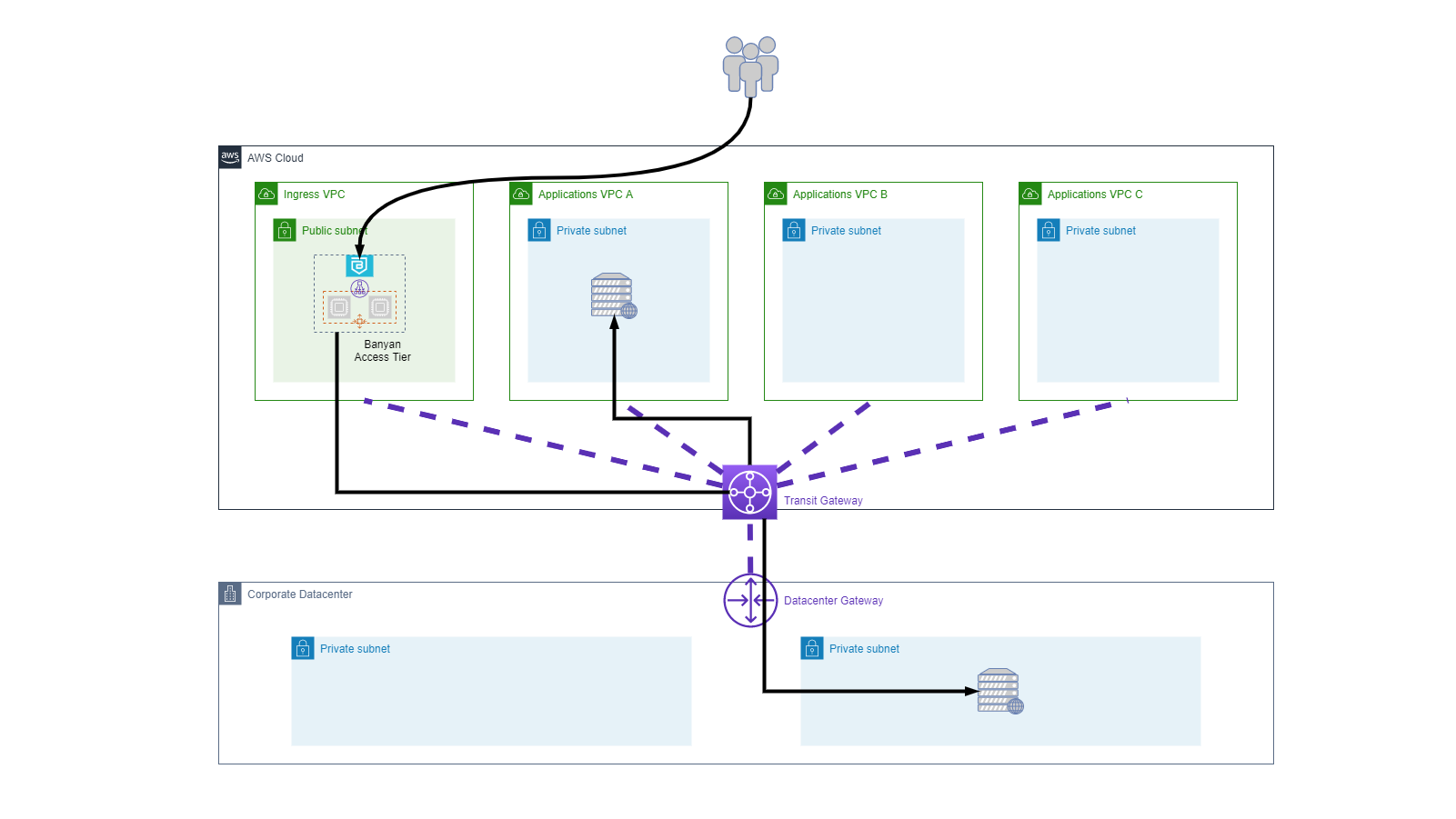Select the Applications VPC A cloud icon
Image resolution: width=1456 pixels, height=819 pixels.
click(x=521, y=194)
